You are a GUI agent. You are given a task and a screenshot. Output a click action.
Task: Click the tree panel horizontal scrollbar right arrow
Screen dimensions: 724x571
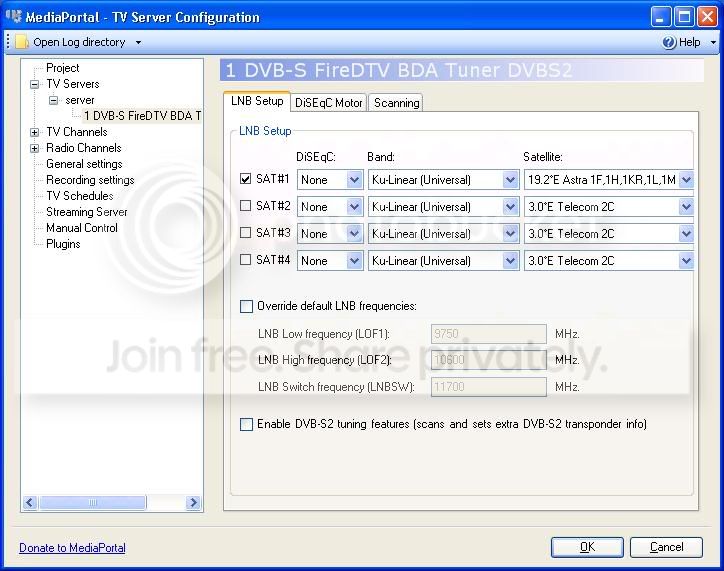[193, 502]
